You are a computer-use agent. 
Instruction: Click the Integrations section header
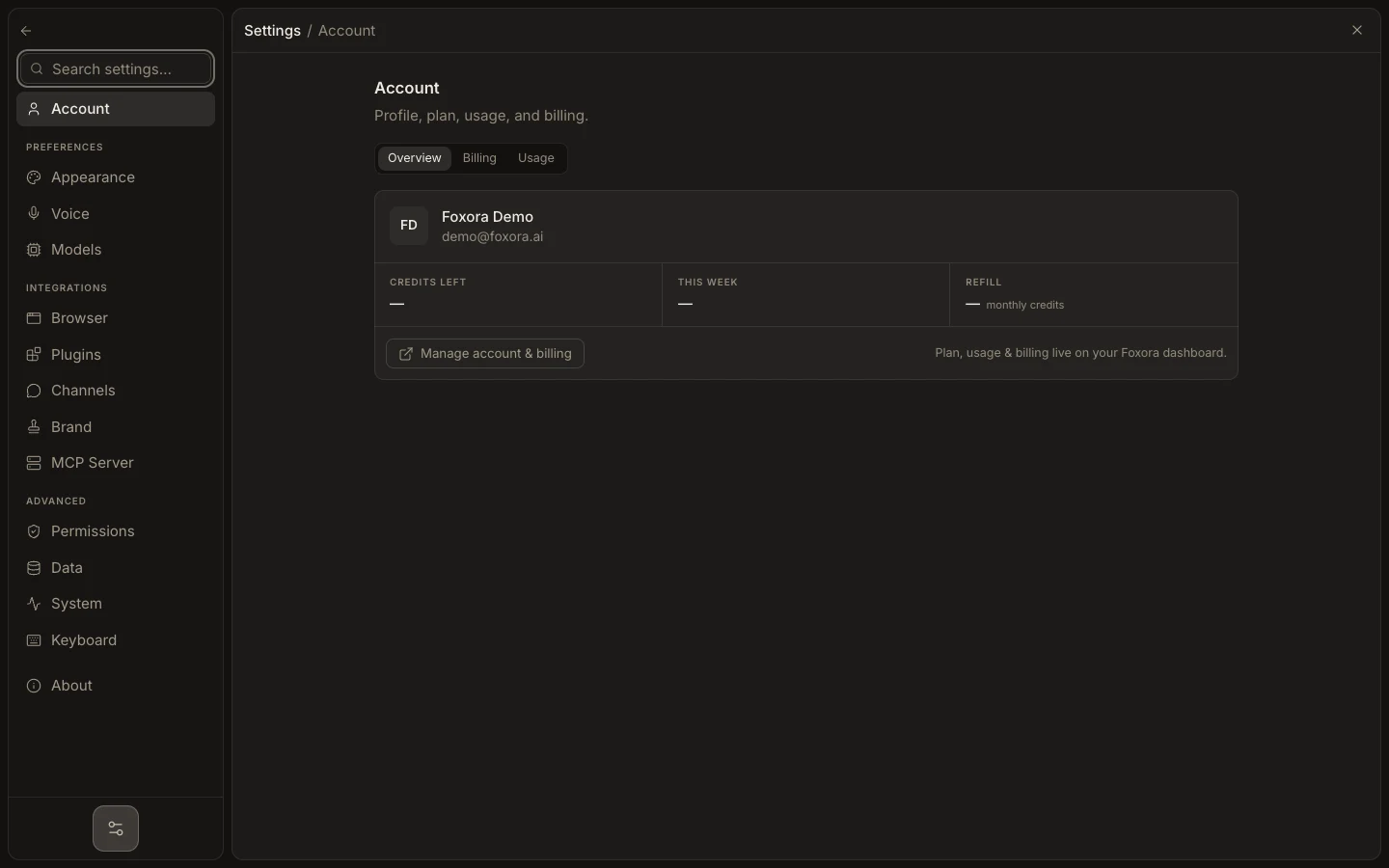[67, 288]
